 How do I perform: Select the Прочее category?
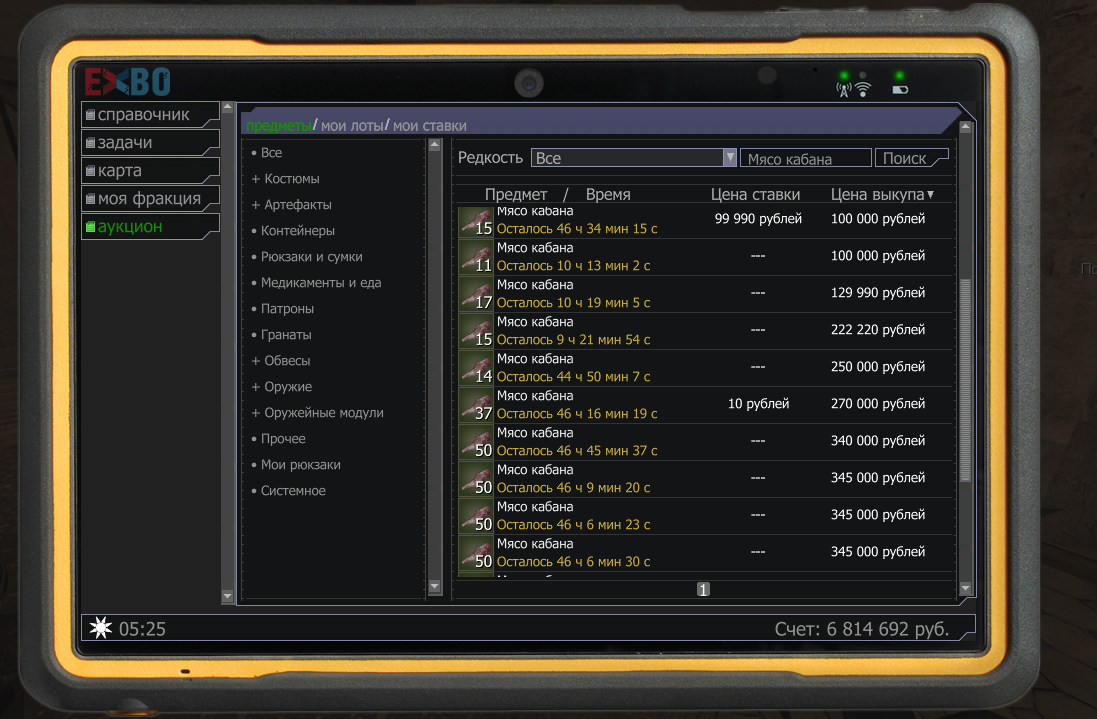coord(278,439)
